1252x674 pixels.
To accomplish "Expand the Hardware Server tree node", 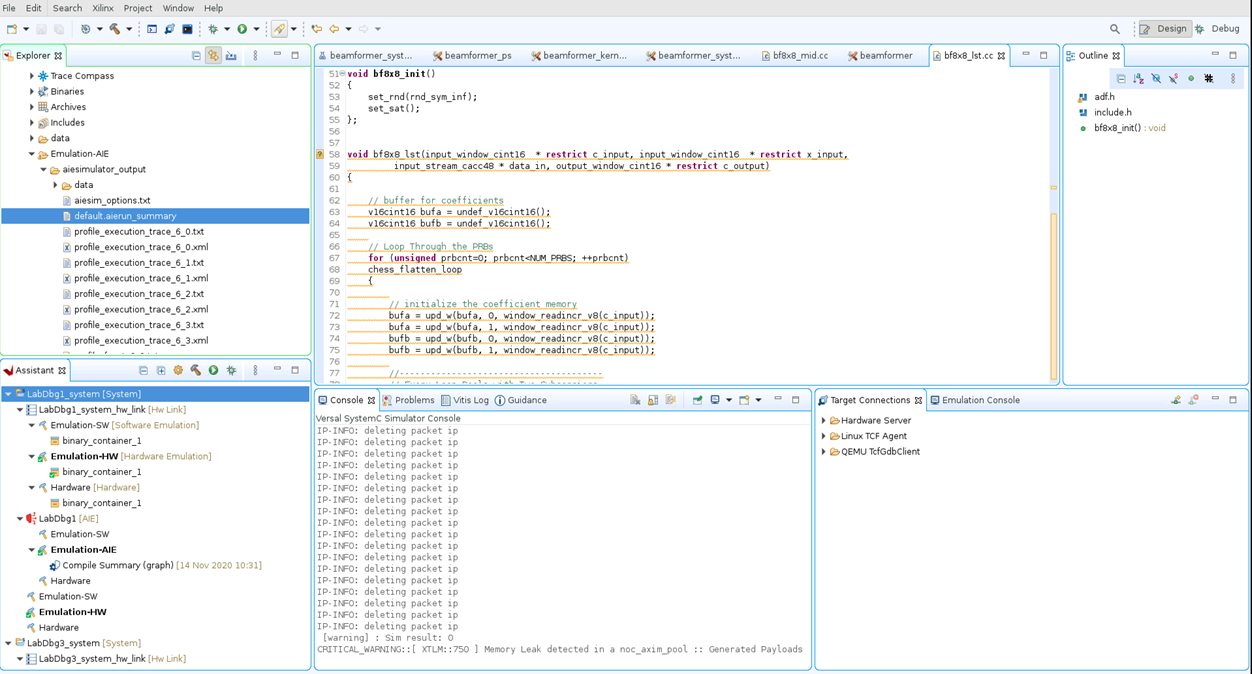I will coord(824,421).
